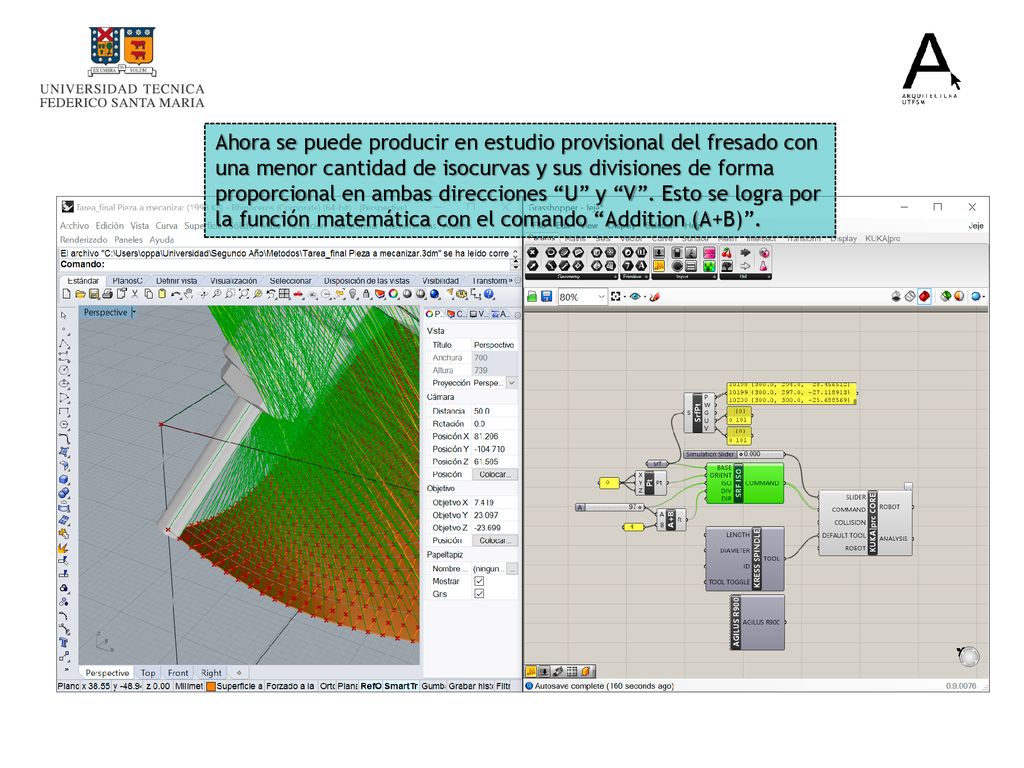
Task: Click Colocar button under Objetivo section
Action: [494, 541]
